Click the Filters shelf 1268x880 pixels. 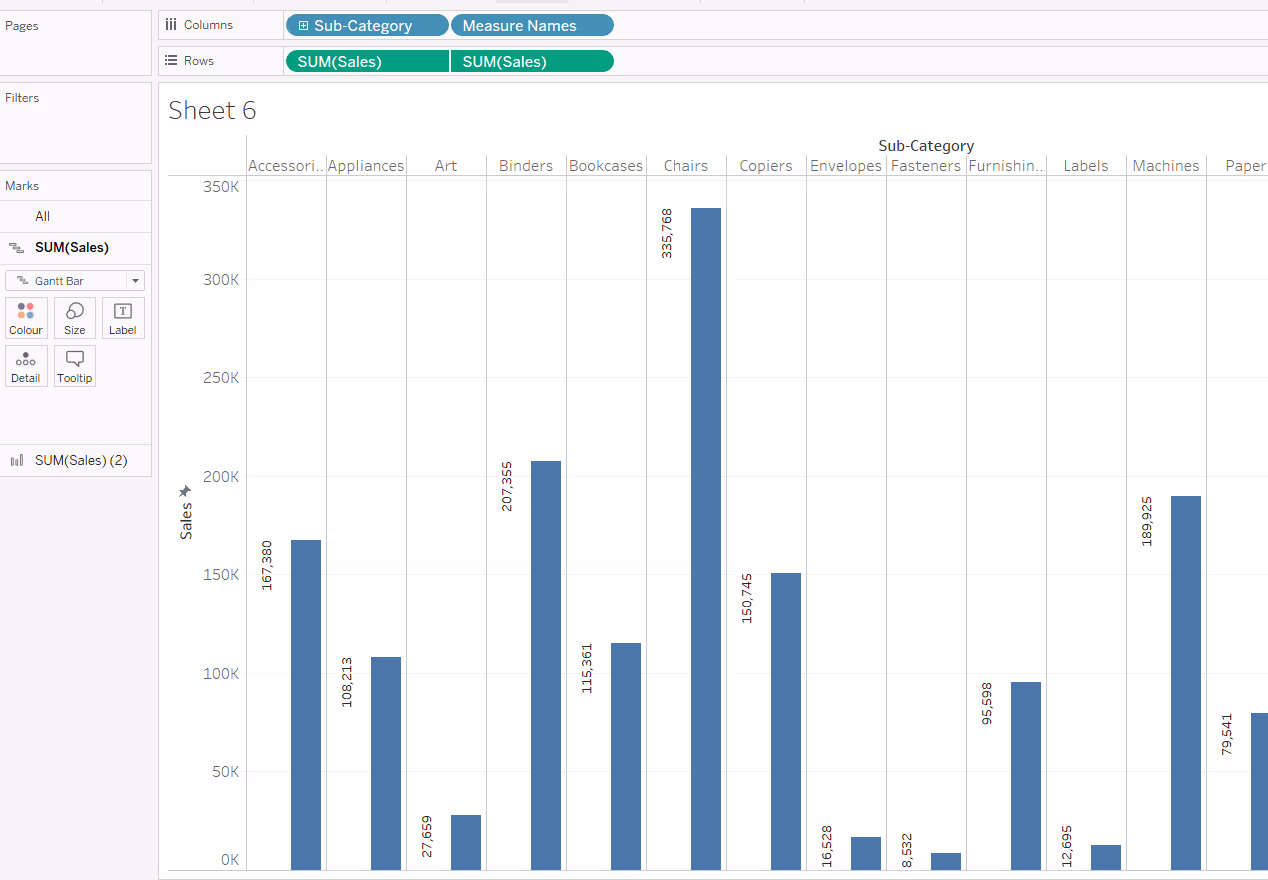click(x=76, y=123)
